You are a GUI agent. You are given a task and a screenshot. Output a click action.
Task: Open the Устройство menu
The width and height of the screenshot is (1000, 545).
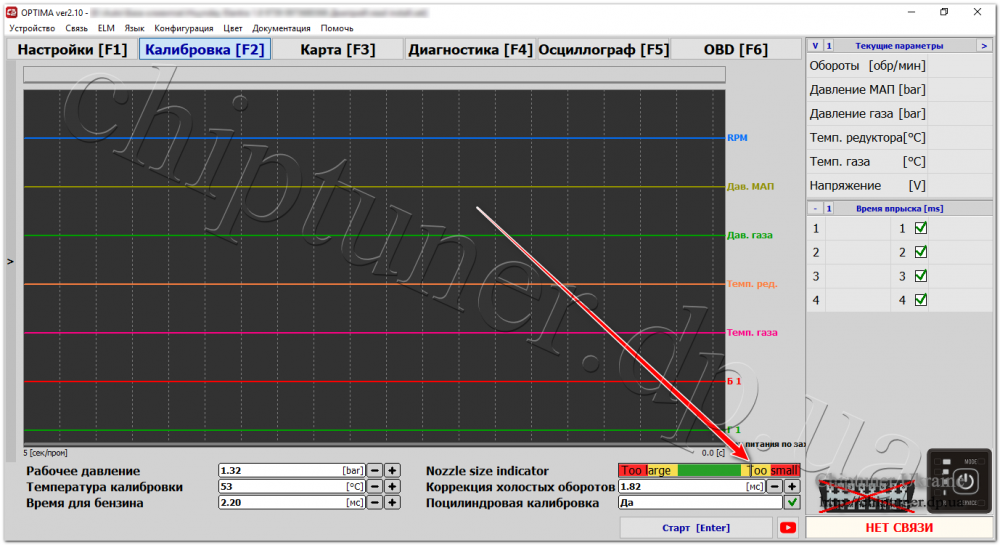pos(32,28)
